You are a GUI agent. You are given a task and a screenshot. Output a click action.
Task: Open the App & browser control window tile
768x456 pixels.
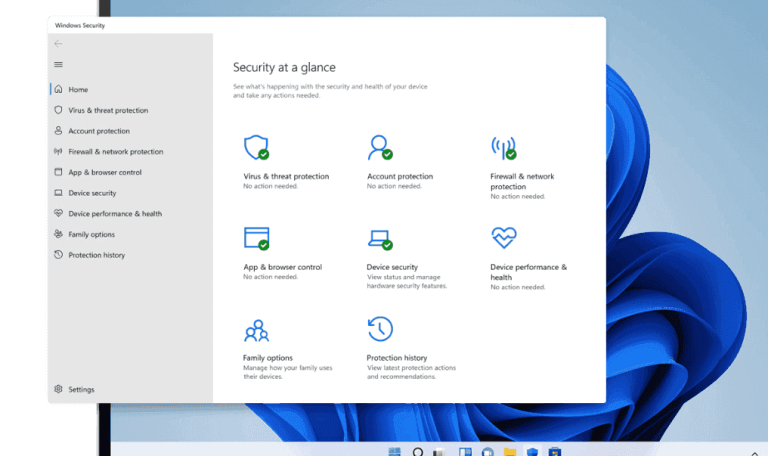(x=283, y=253)
